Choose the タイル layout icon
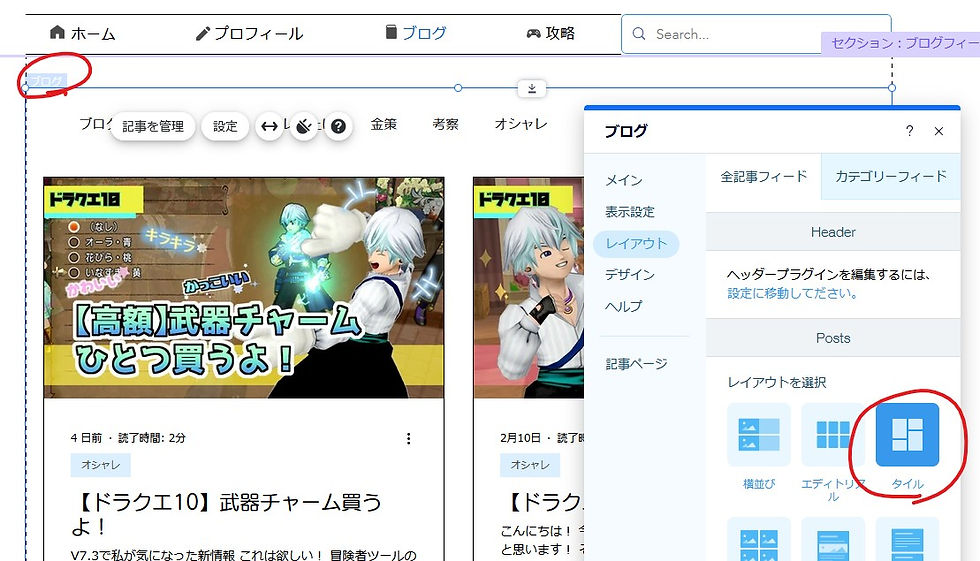This screenshot has height=561, width=980. coord(908,435)
